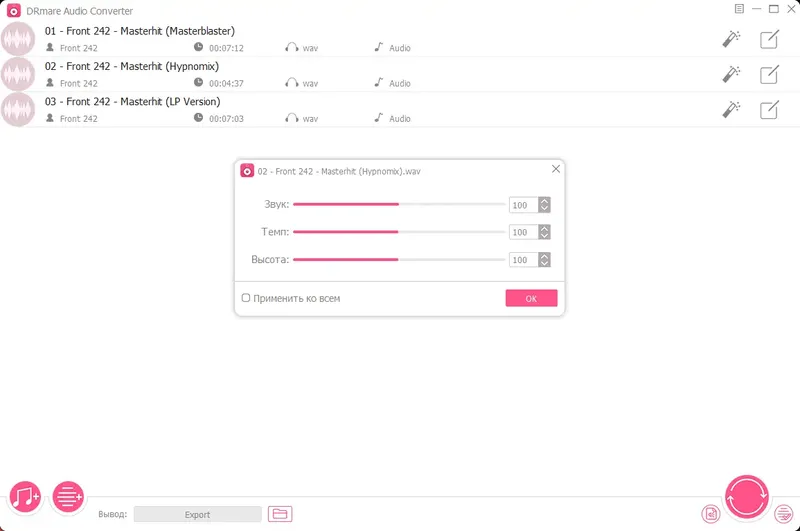This screenshot has height=531, width=800.
Task: Start conversion with the round convert button
Action: [x=746, y=495]
